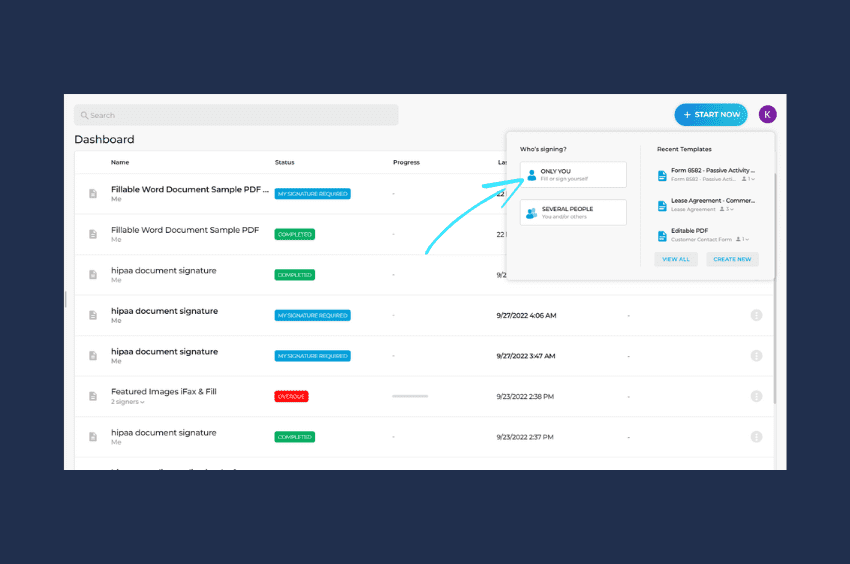The image size is (850, 564).
Task: Click the Editable PDF template document icon
Action: coord(662,236)
